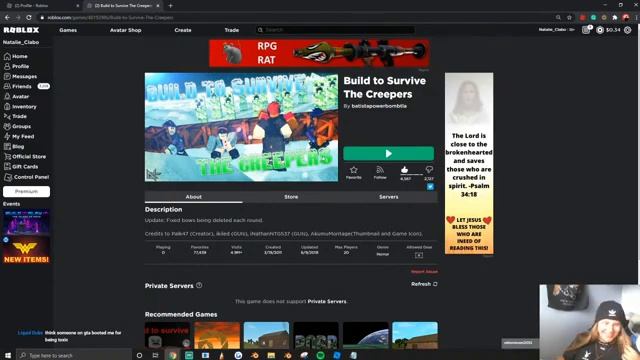Open the Wonder Woman NEW ITEMS event
This screenshot has width=640, height=360.
pos(27,250)
